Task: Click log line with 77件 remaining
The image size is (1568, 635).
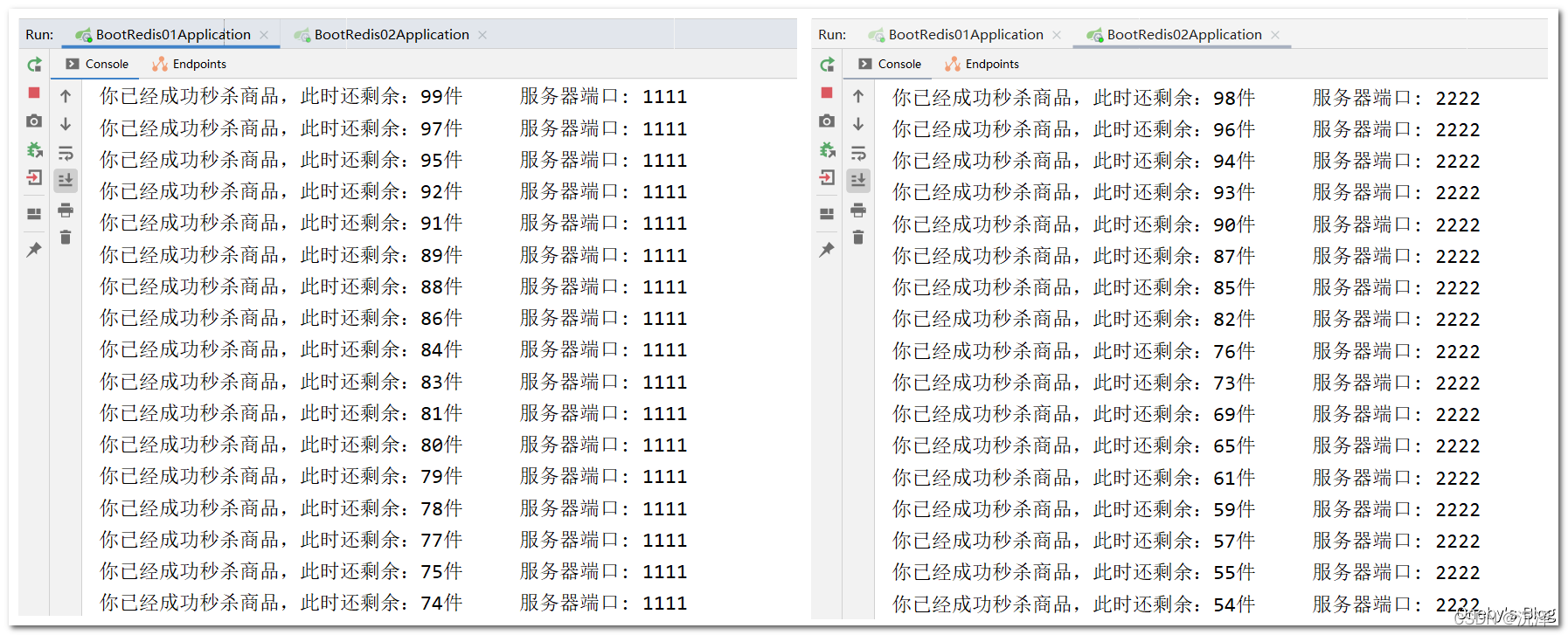Action: (x=393, y=540)
